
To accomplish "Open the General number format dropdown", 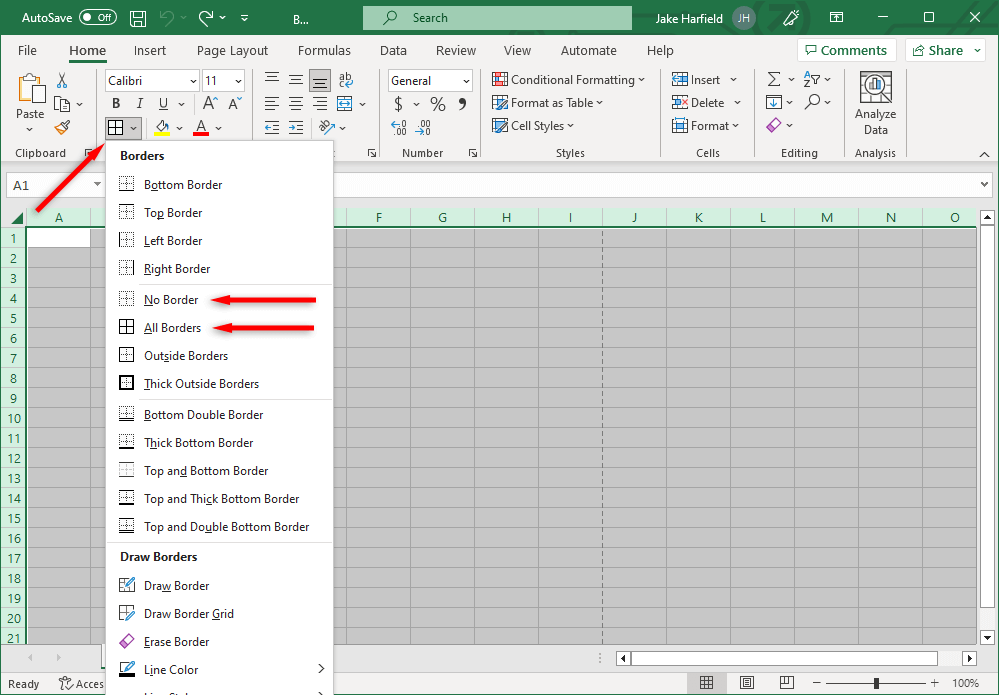I will (465, 80).
